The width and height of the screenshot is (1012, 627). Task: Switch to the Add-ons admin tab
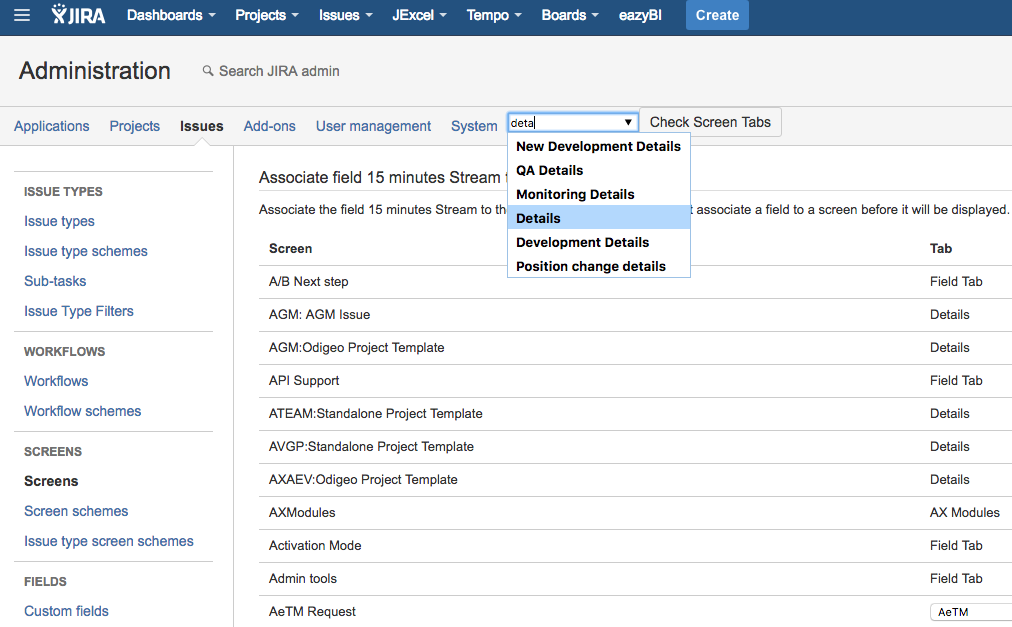coord(270,126)
